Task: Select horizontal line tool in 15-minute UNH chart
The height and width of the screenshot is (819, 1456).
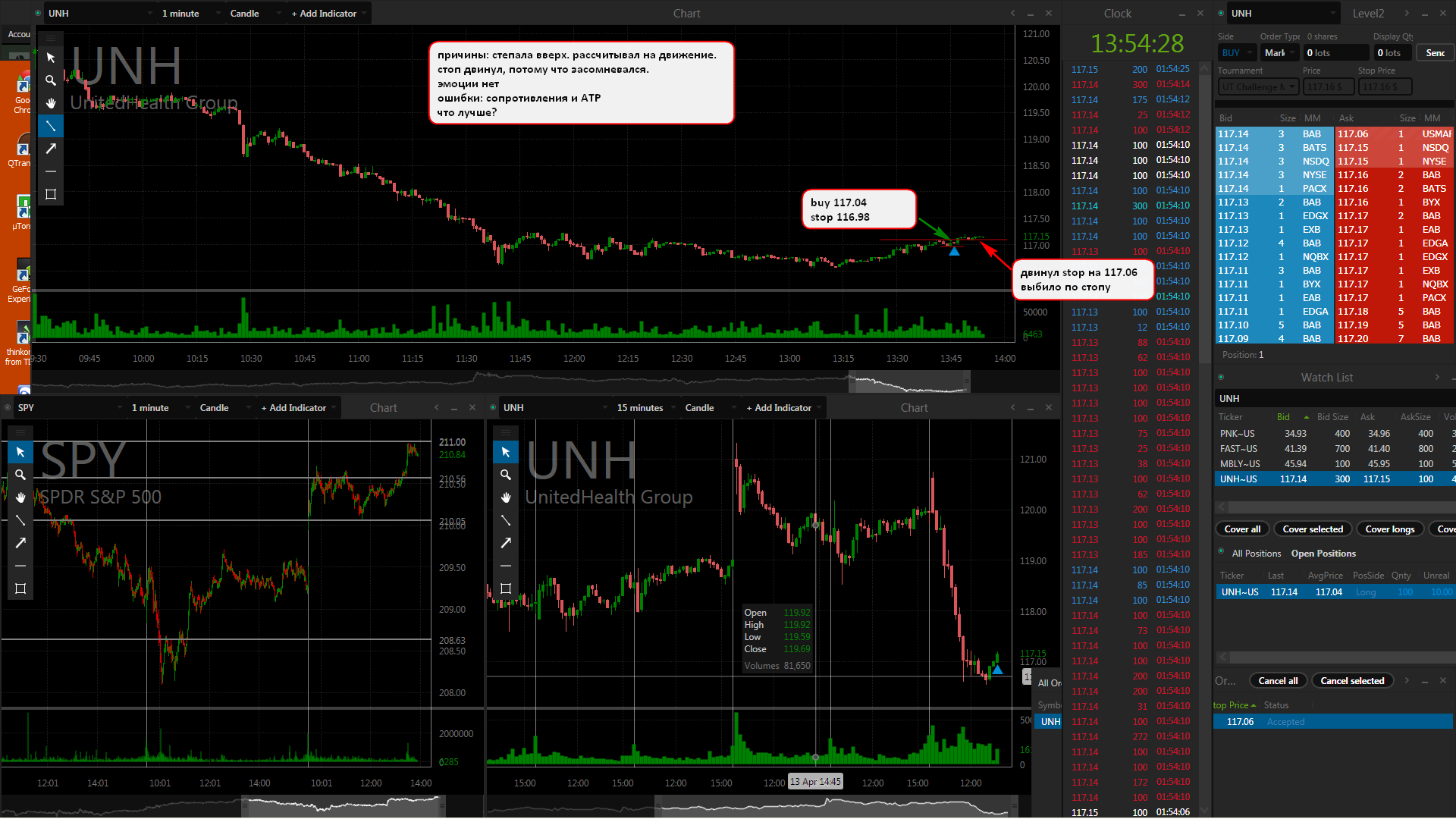Action: pos(506,566)
